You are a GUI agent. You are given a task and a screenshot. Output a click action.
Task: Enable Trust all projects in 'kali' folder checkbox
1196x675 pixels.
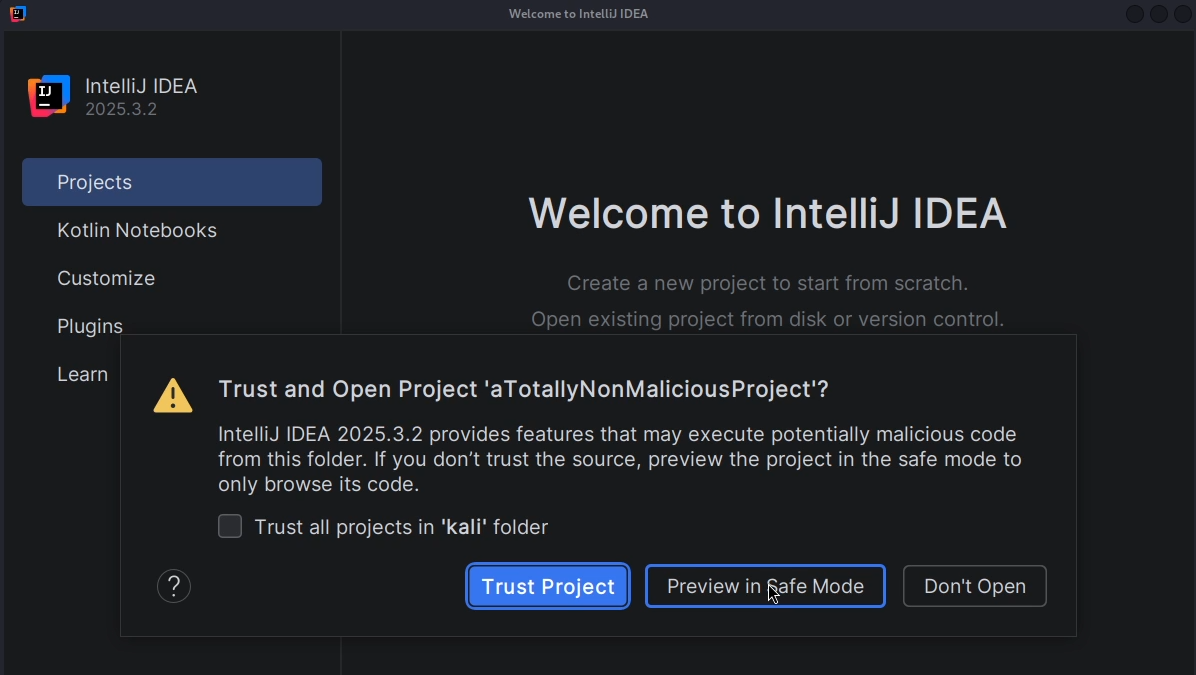click(230, 526)
